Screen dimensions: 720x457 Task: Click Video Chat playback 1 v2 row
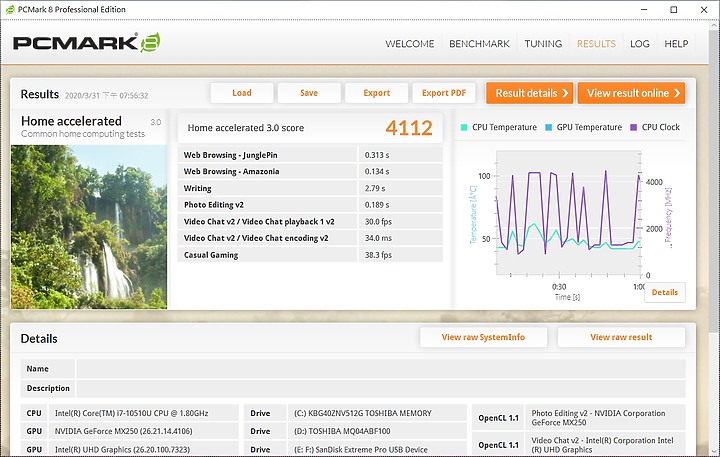310,221
